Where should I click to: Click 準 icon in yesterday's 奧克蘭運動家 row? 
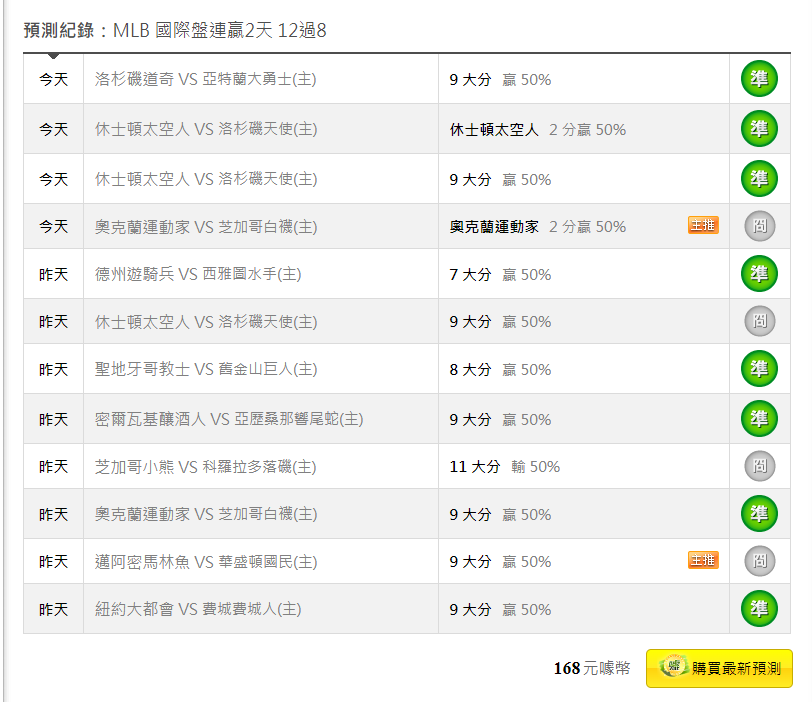pyautogui.click(x=759, y=514)
